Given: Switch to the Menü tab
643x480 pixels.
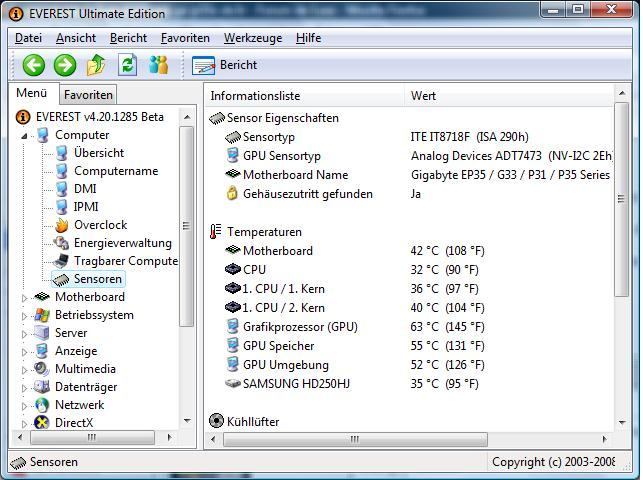Looking at the screenshot, I should [32, 93].
